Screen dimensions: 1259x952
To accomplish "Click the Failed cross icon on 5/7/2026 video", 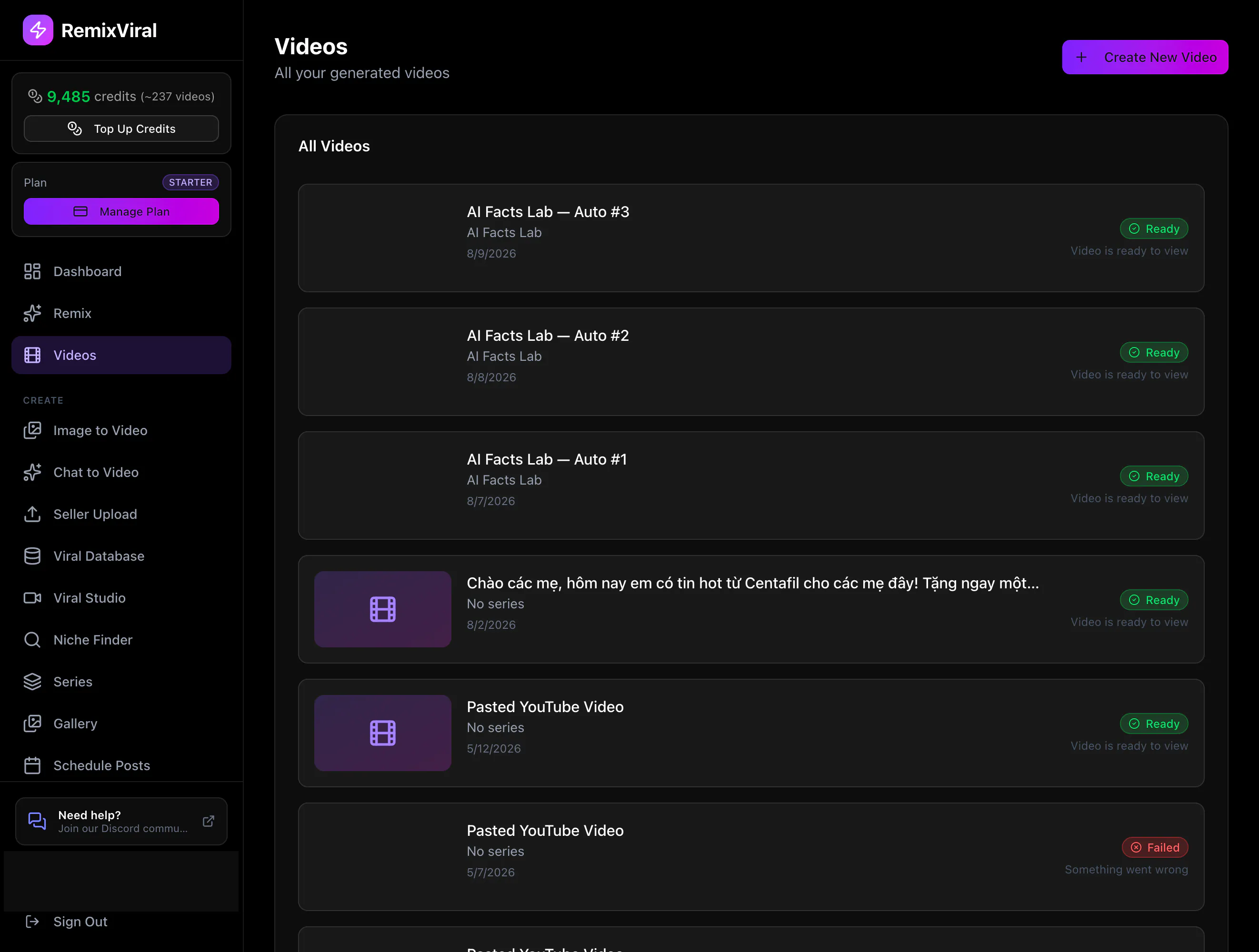I will (1136, 847).
